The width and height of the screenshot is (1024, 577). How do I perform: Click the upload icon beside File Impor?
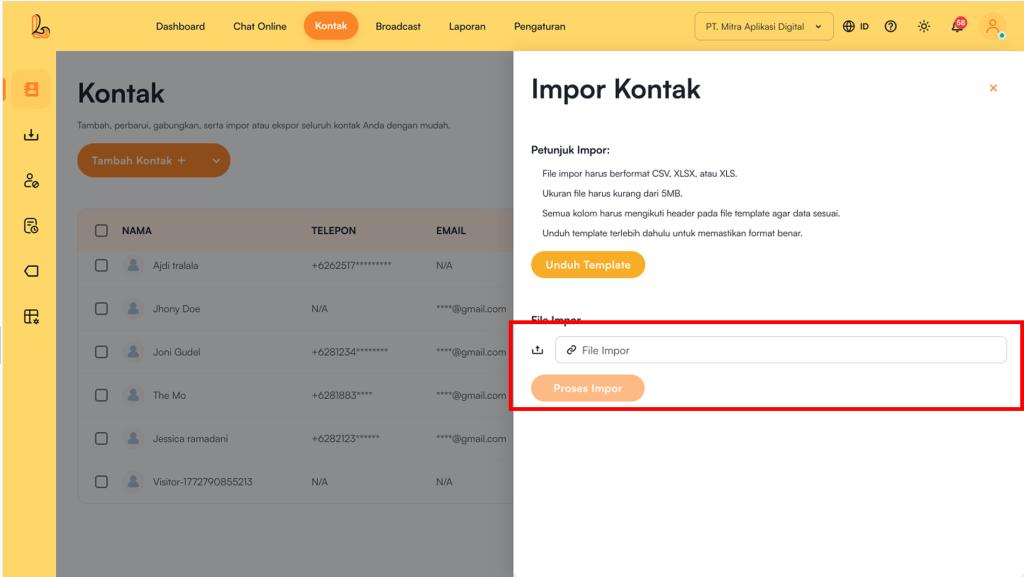538,350
